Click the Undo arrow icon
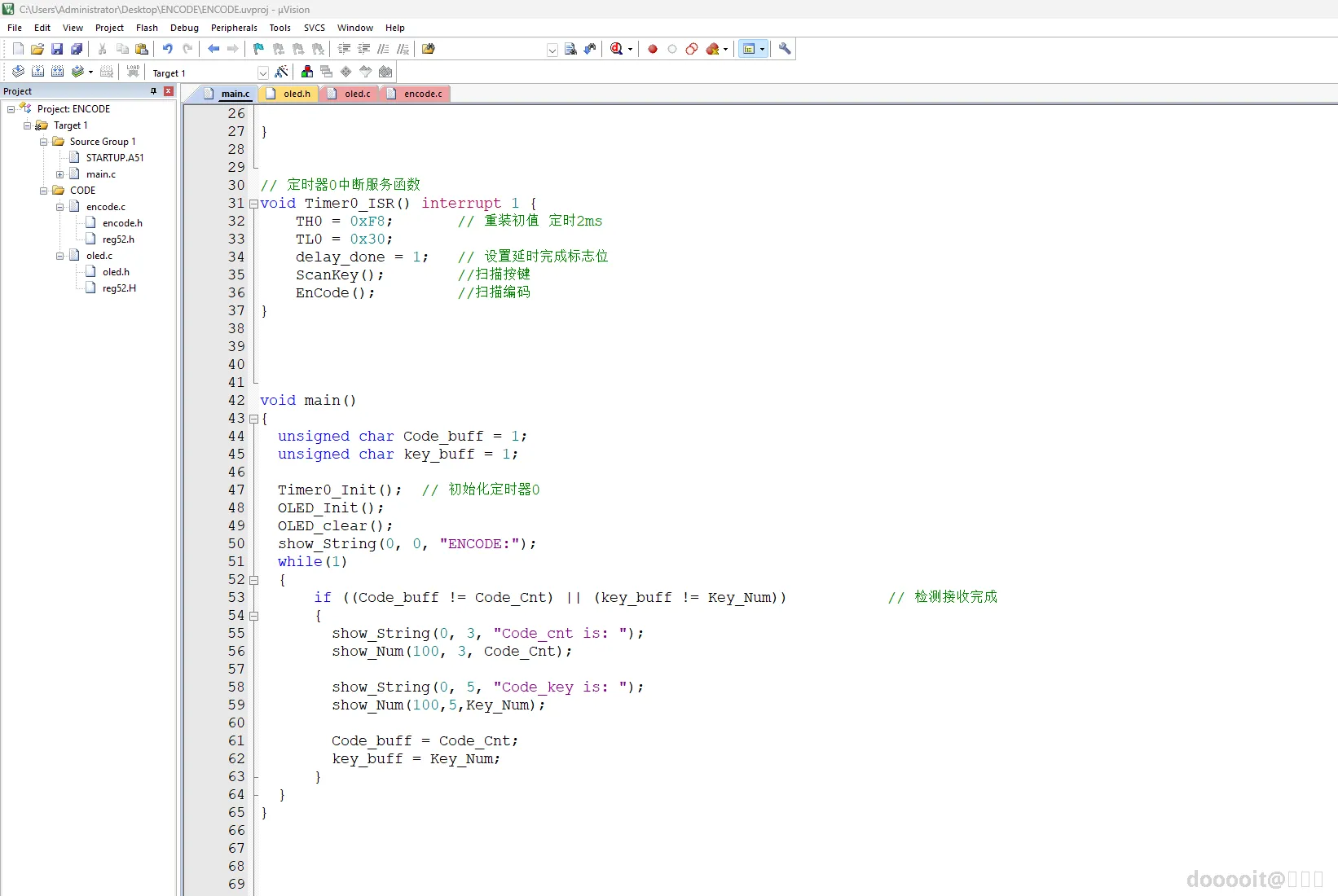The width and height of the screenshot is (1338, 896). (167, 49)
